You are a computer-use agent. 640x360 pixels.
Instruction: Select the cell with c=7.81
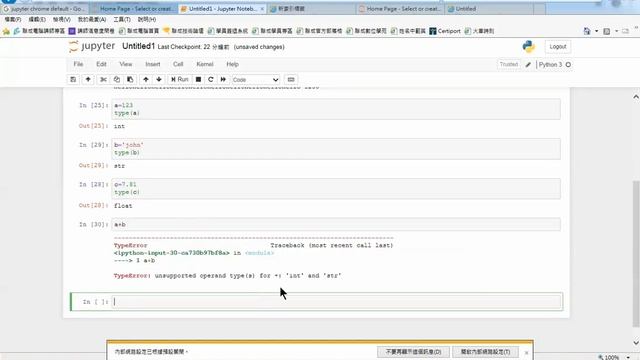(336, 188)
